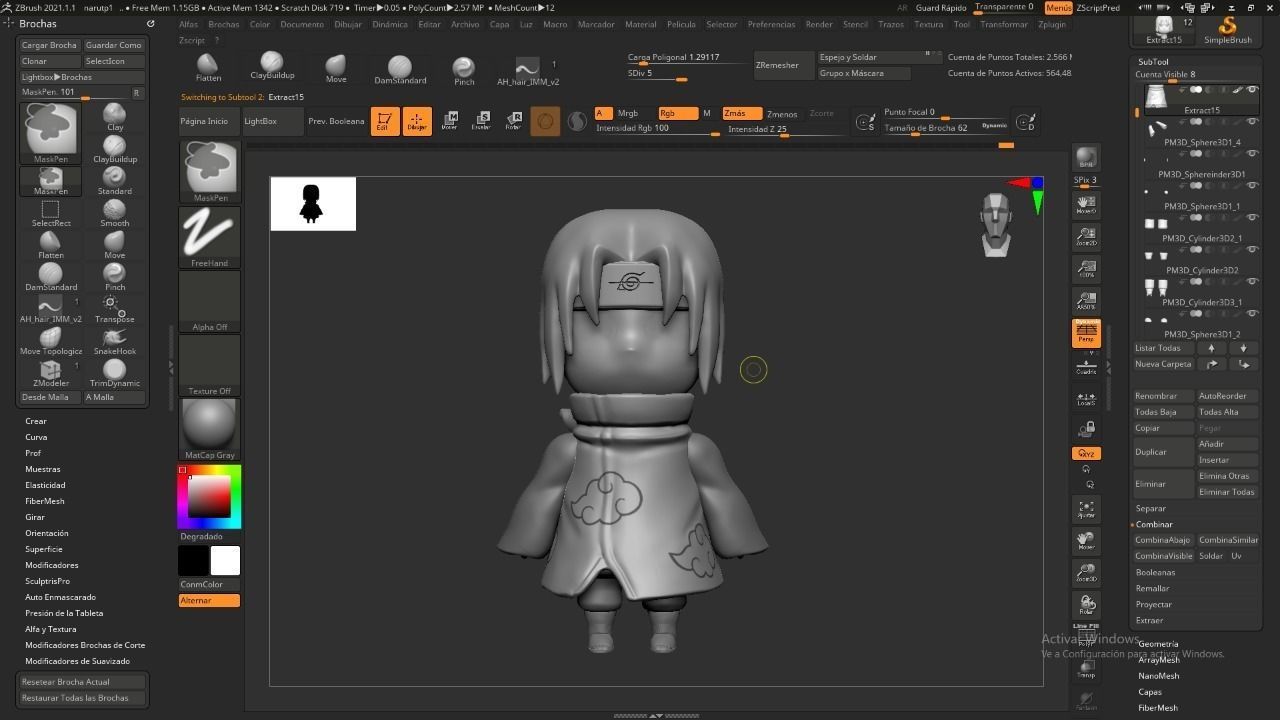Expand the Extraer subtool section

[x=1149, y=620]
